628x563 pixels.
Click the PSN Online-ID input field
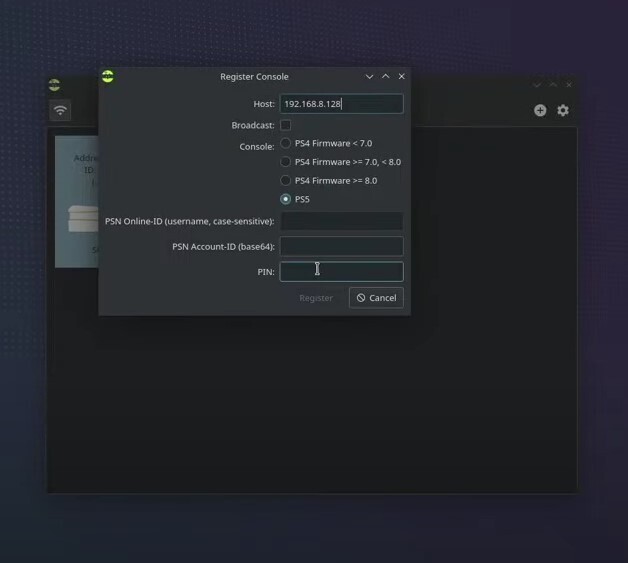(341, 221)
